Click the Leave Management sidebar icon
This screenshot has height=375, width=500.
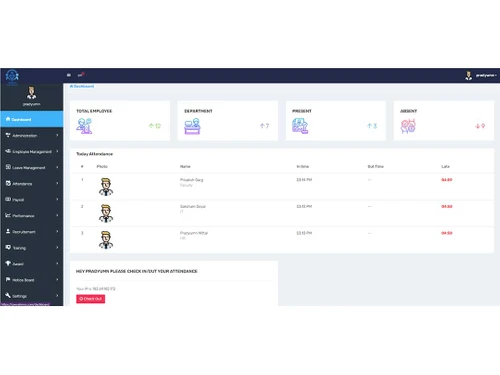8,167
